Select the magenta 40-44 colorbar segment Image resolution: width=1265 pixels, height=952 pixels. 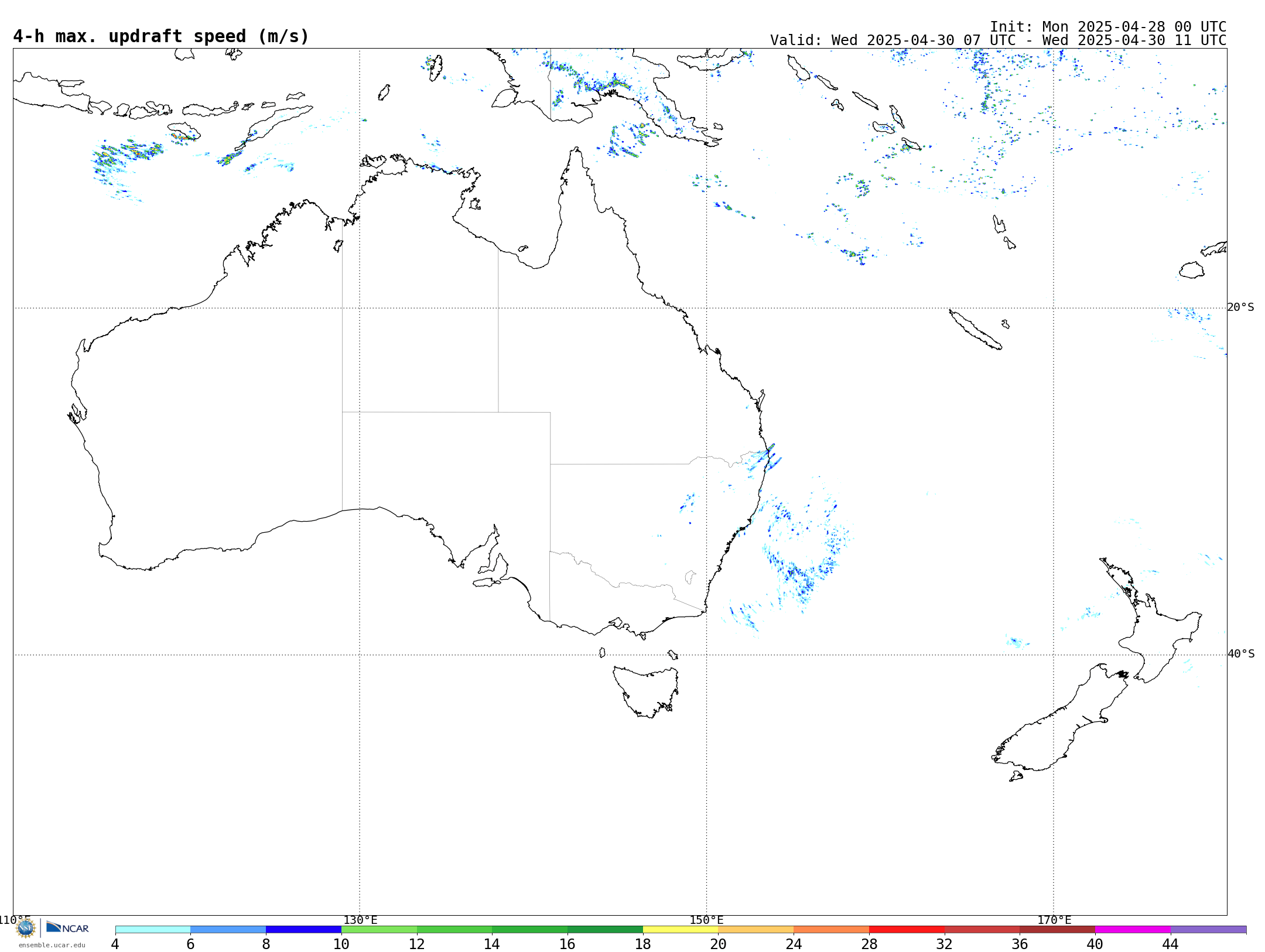point(1133,930)
